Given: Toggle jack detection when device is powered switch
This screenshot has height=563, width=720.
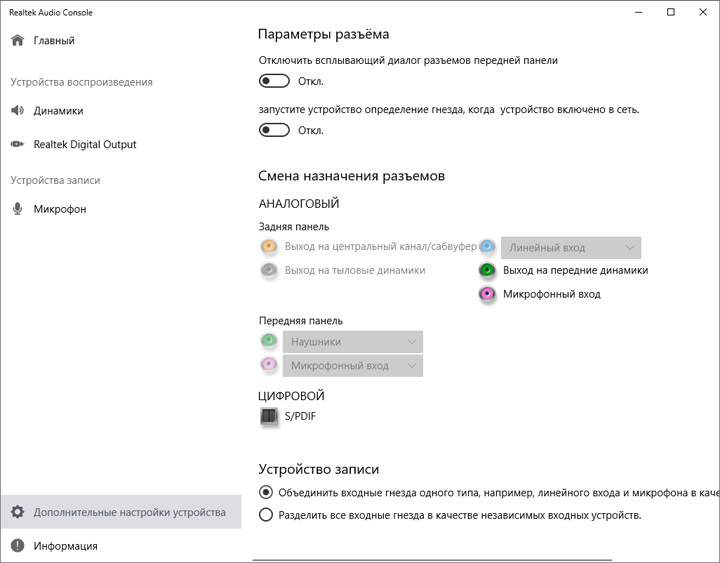Looking at the screenshot, I should pos(274,130).
